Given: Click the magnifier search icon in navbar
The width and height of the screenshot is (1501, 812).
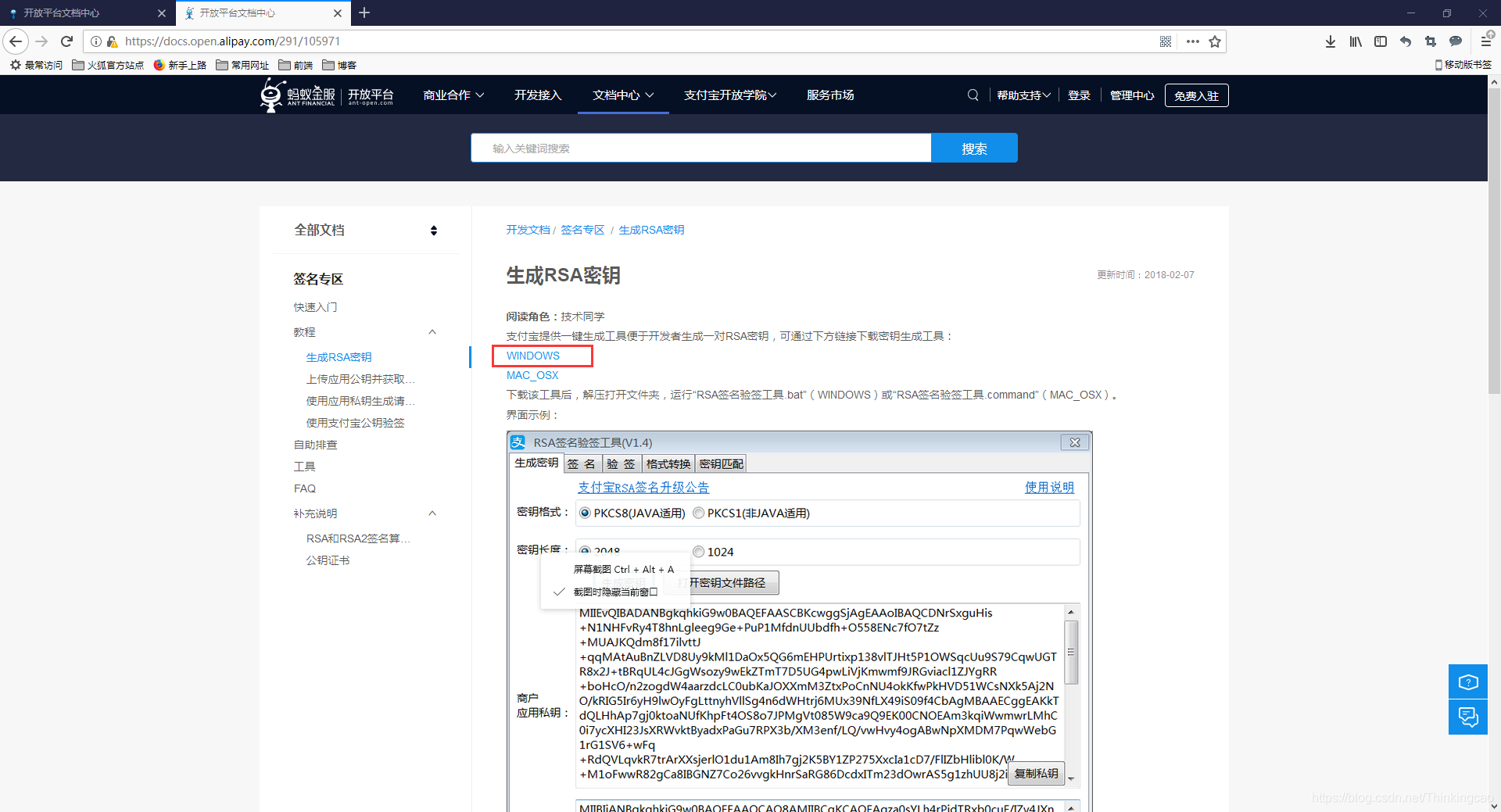Looking at the screenshot, I should 973,95.
